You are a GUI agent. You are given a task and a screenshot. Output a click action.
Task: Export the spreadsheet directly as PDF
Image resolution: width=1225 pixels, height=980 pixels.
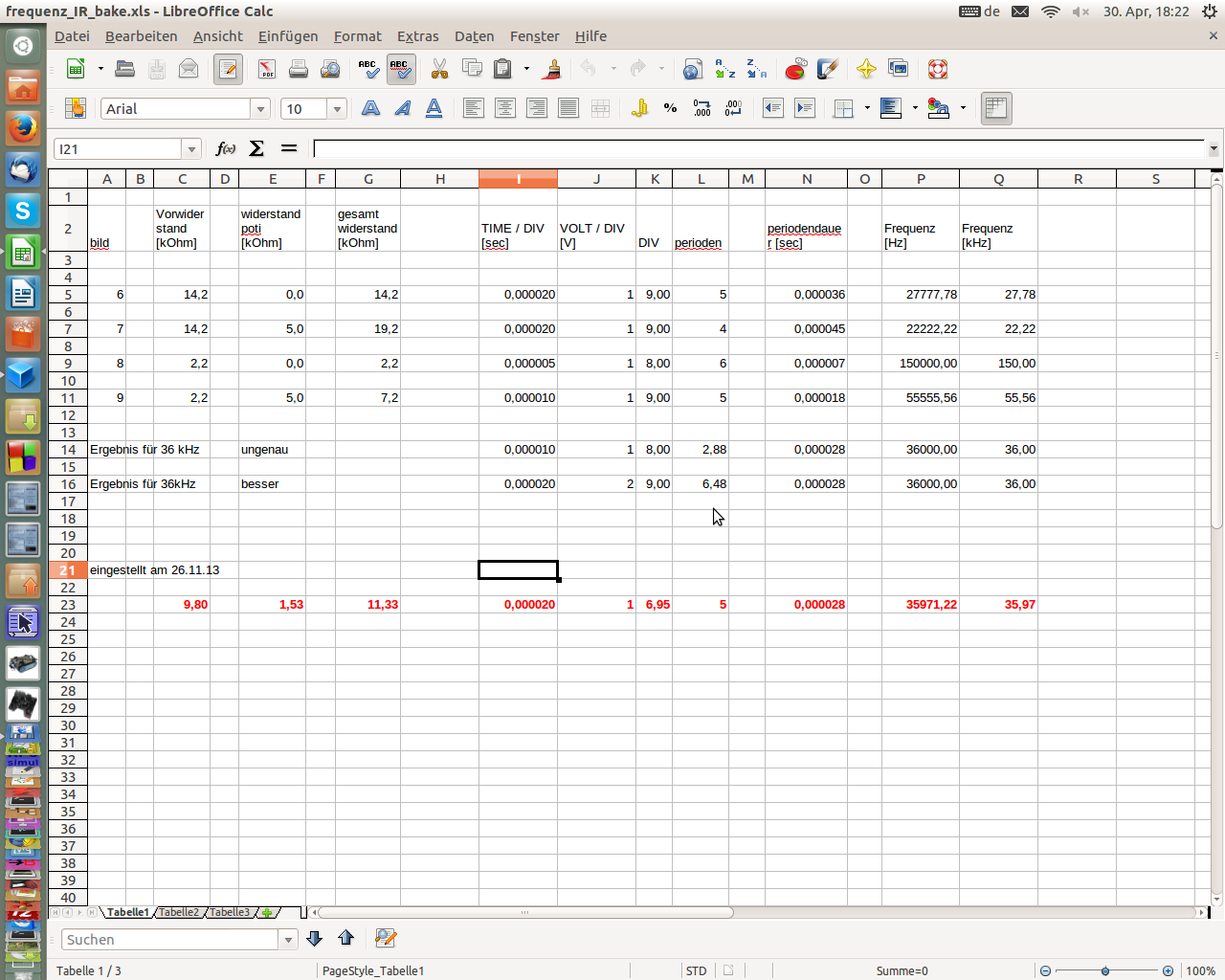coord(266,69)
